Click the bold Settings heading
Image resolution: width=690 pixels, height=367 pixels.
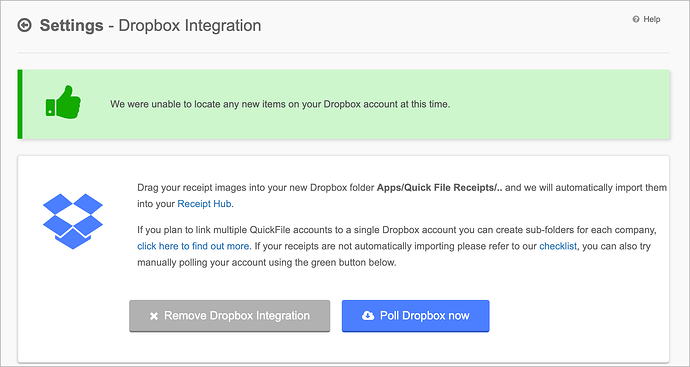tap(71, 26)
